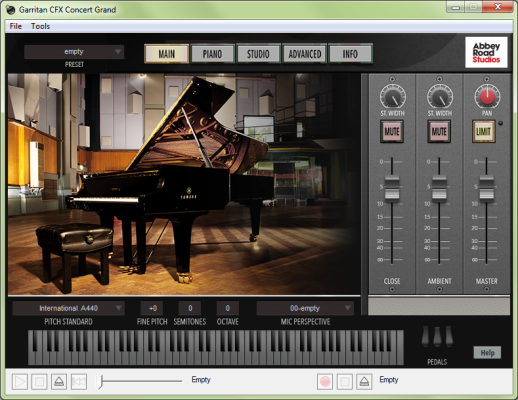Minimize the Garritan CFX Concert Grand window

click(x=456, y=7)
